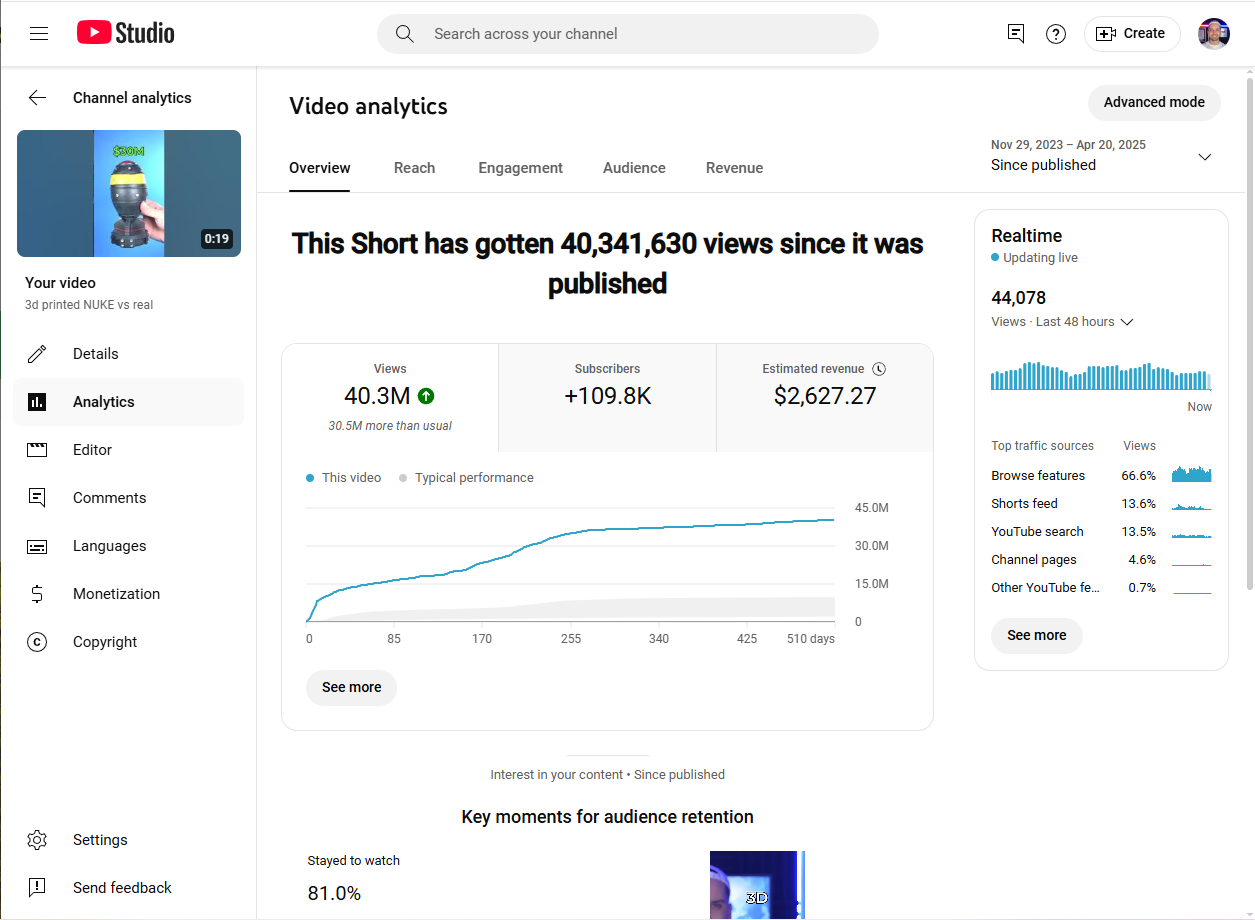
Task: Click the realtime 48-hour bar chart
Action: pos(1101,375)
